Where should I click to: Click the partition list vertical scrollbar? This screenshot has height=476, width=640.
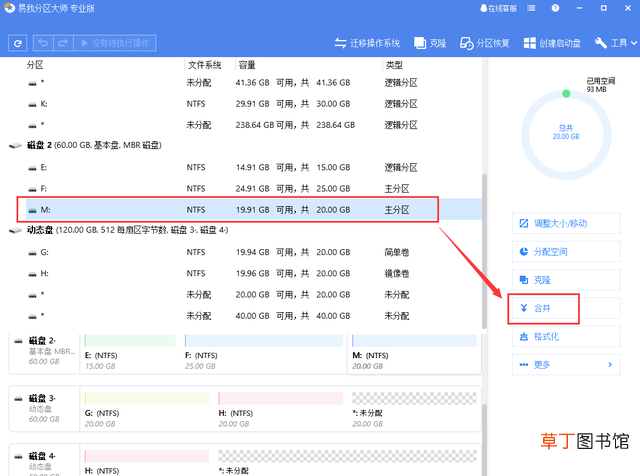(484, 251)
